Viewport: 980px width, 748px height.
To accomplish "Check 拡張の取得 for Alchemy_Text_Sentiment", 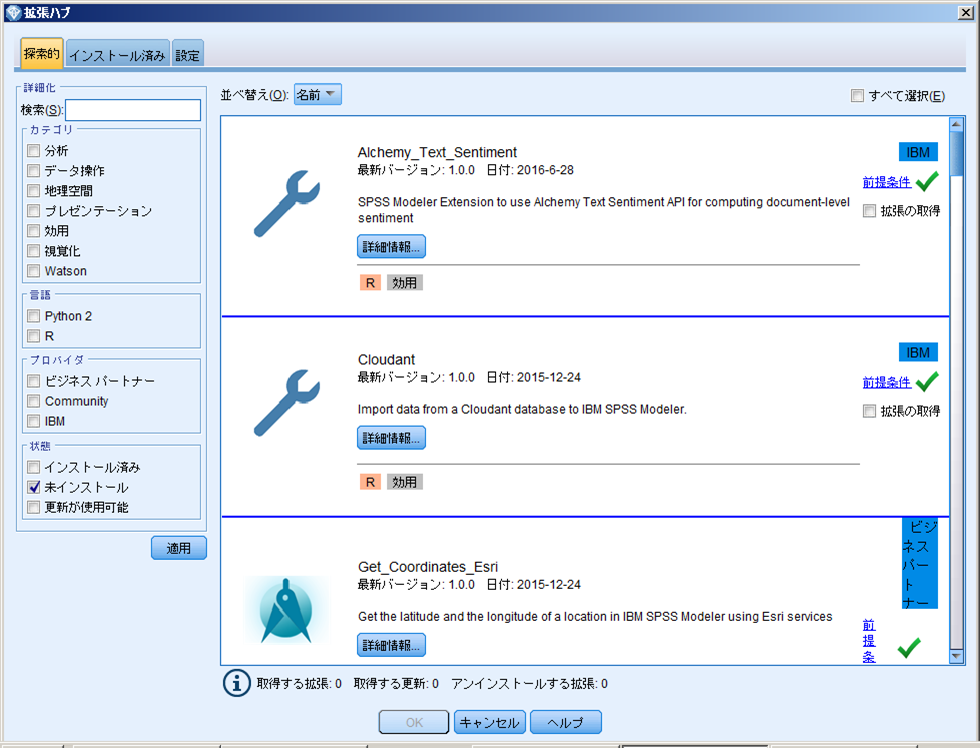I will click(869, 211).
